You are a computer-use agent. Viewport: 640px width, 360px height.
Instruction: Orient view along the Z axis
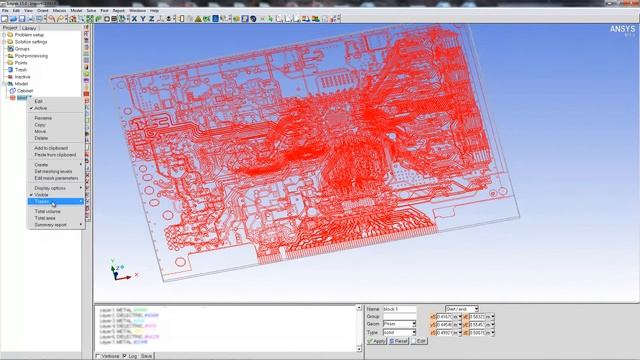[x=151, y=19]
